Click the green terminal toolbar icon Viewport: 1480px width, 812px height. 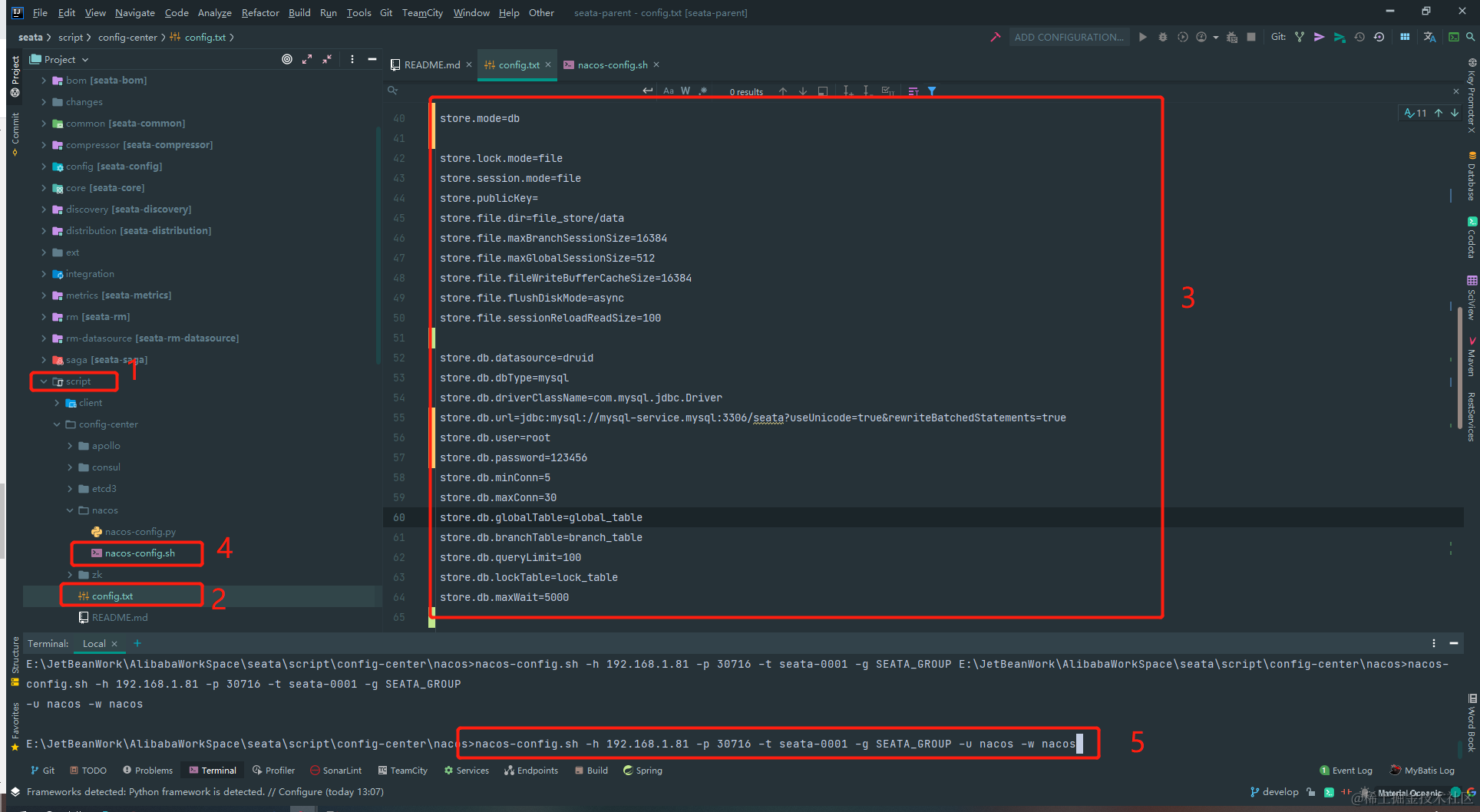[x=1453, y=37]
